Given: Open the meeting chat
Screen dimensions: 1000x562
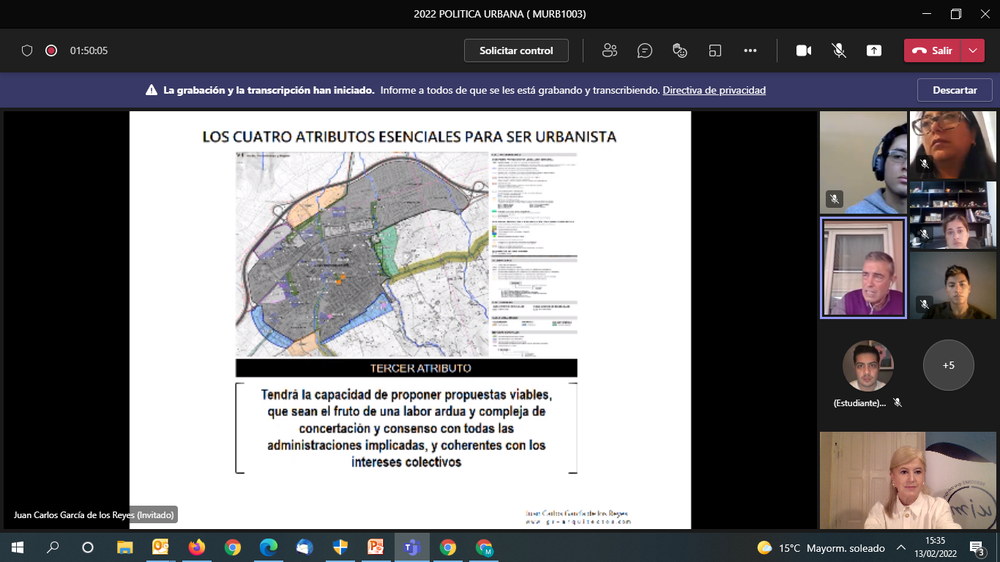Looking at the screenshot, I should (645, 51).
